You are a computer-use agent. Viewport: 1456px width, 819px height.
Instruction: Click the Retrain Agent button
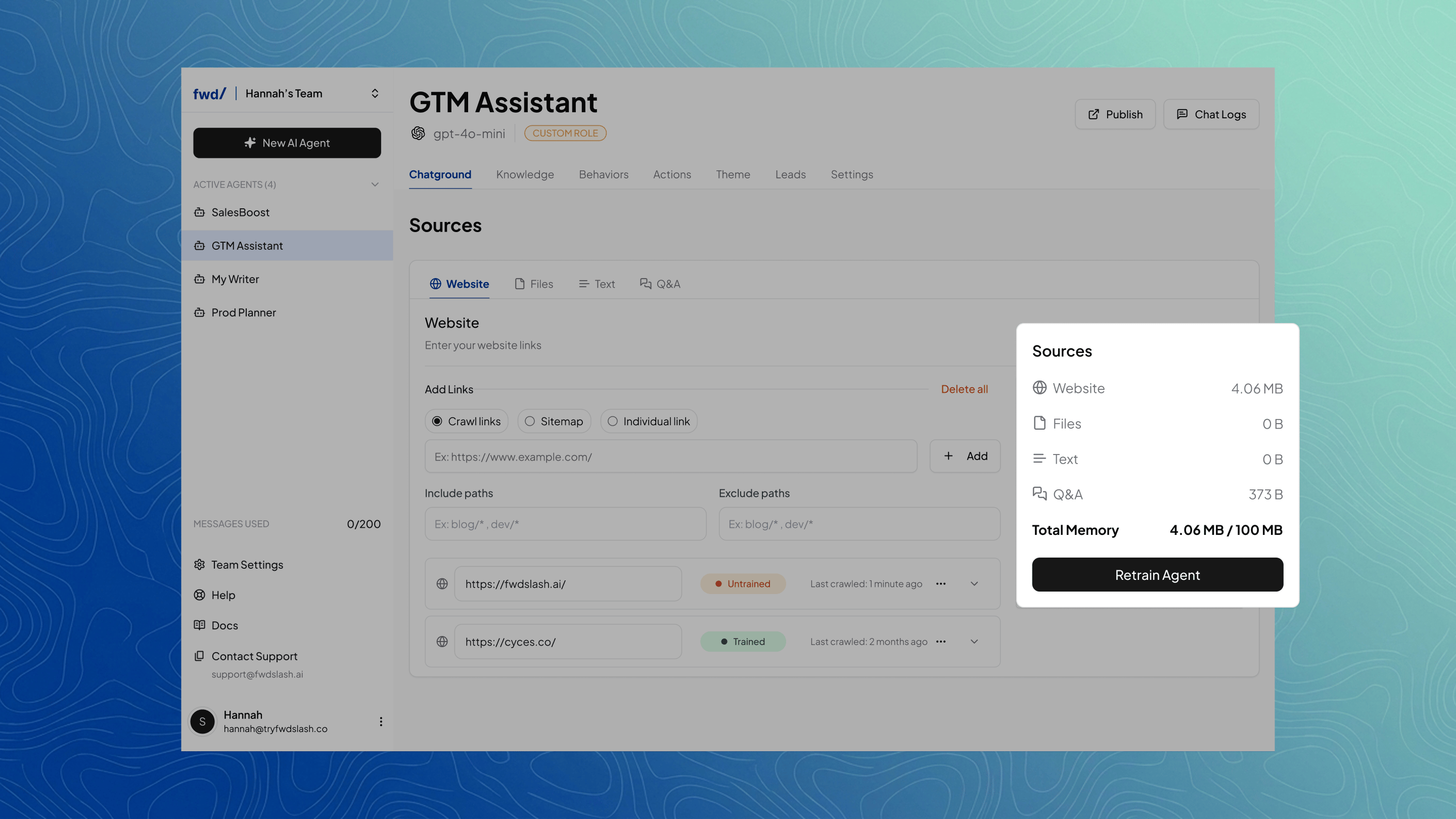pos(1157,575)
